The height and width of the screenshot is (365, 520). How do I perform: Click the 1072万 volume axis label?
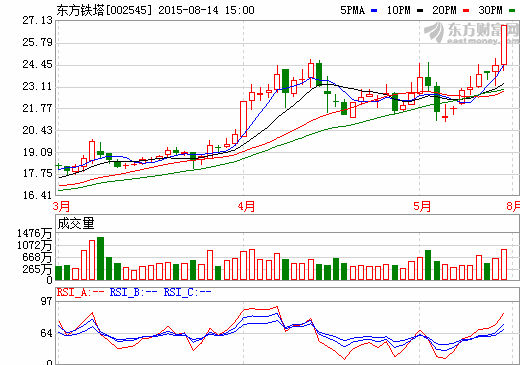pyautogui.click(x=35, y=246)
